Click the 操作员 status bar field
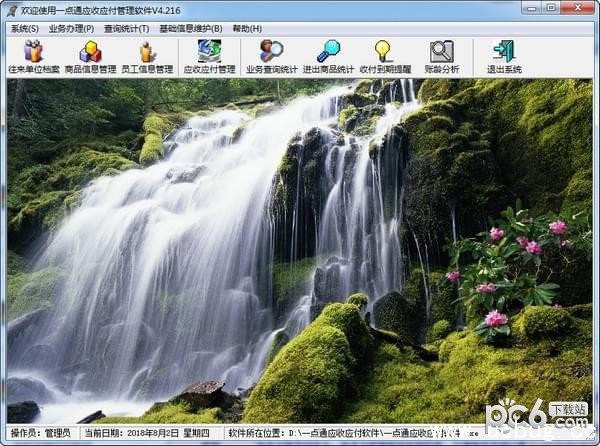 tap(42, 435)
